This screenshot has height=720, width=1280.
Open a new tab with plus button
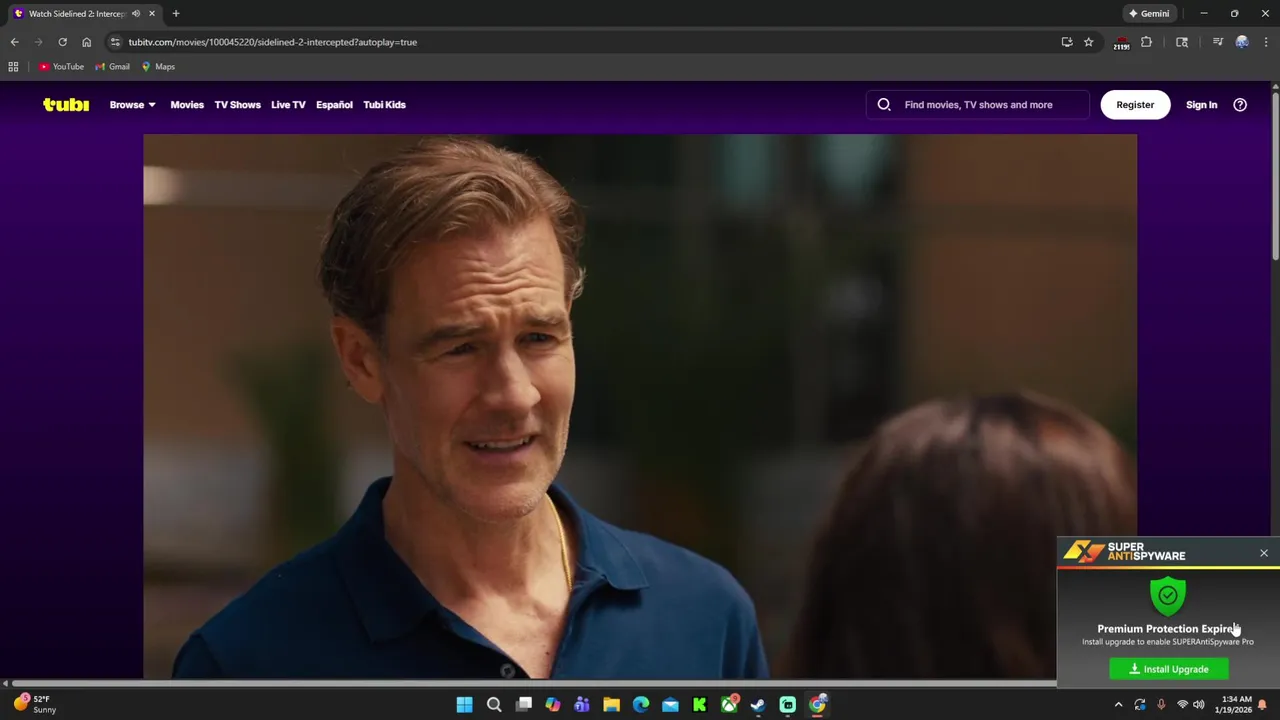(176, 14)
